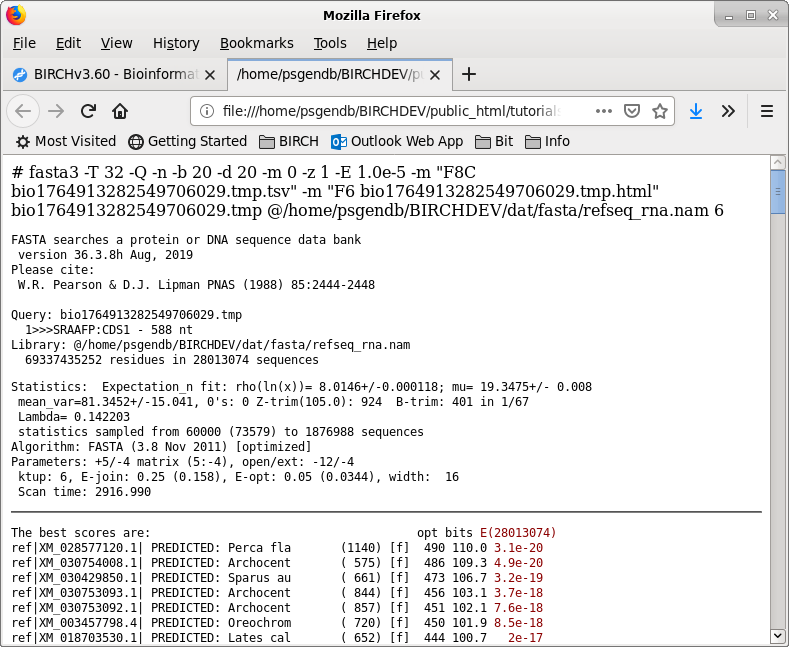The height and width of the screenshot is (647, 789).
Task: Open the Getting Started bookmark
Action: click(x=187, y=141)
